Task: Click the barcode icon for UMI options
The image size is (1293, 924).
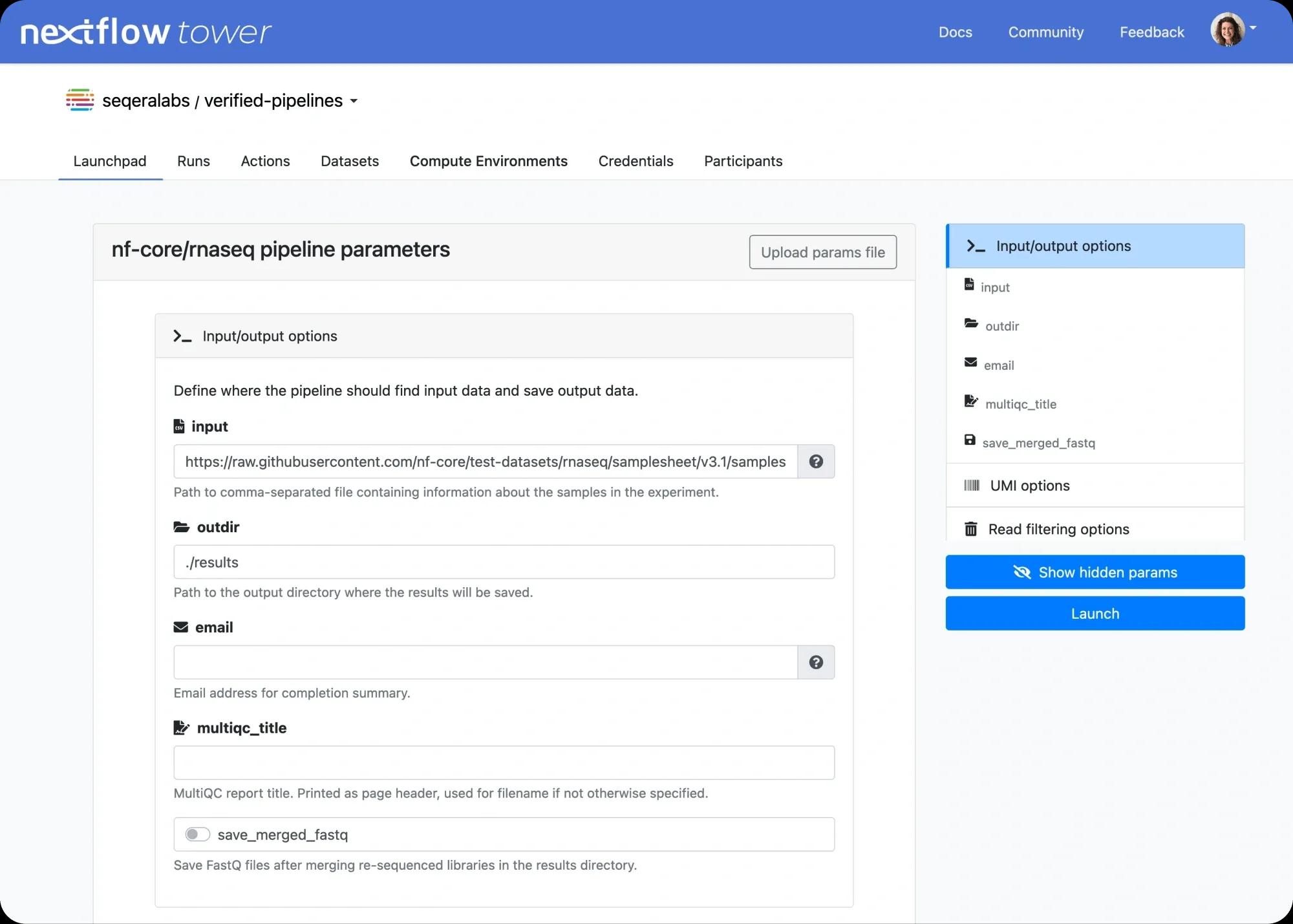Action: tap(972, 486)
